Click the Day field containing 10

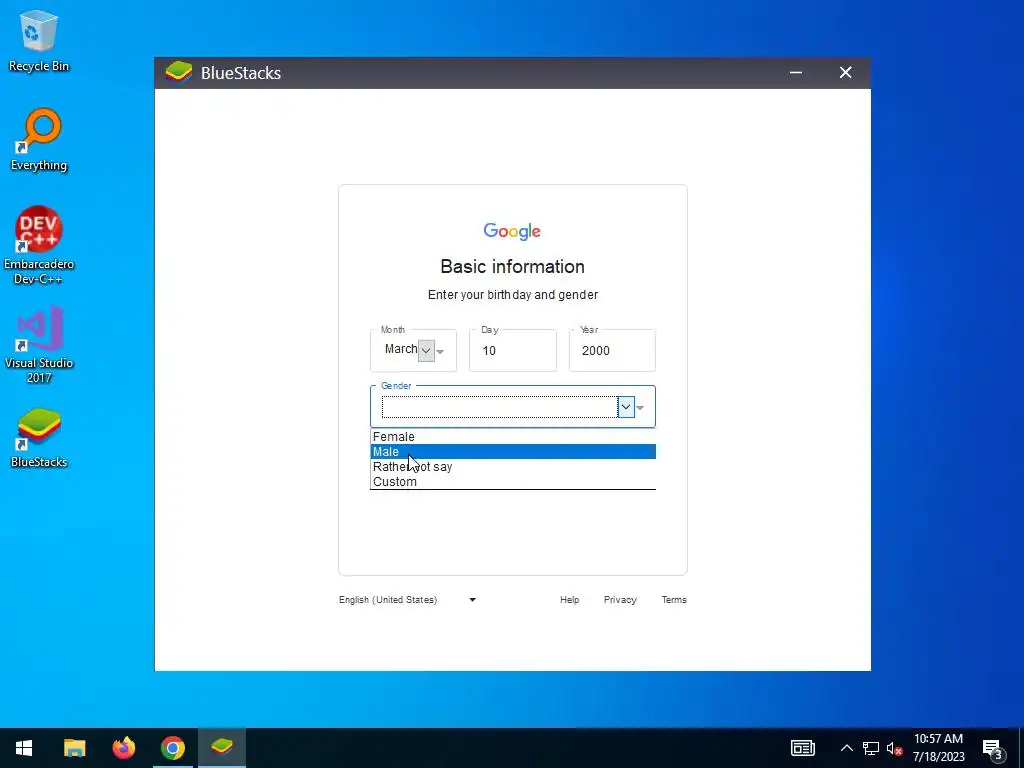513,350
